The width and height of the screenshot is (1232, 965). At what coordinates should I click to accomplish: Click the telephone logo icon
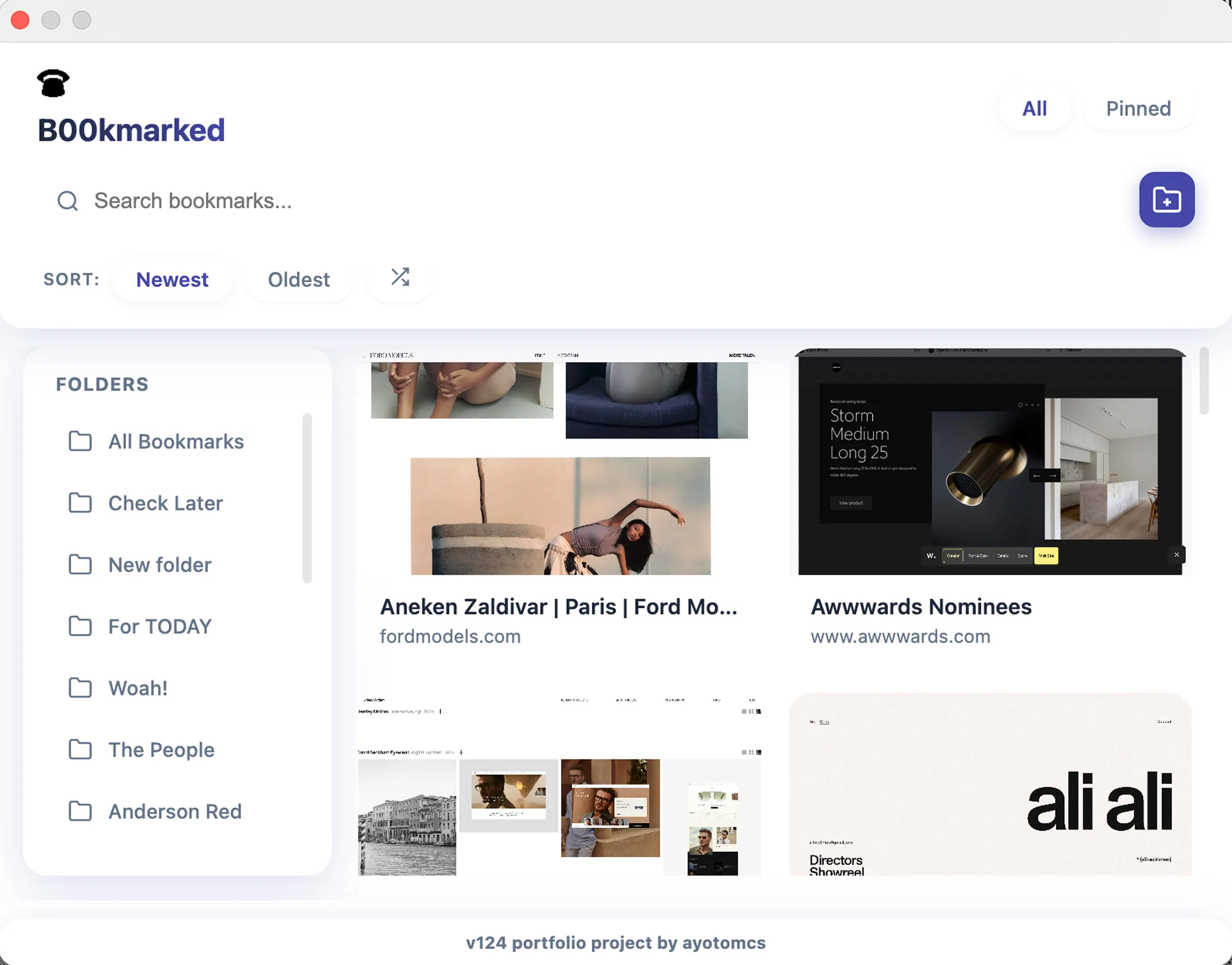coord(53,84)
